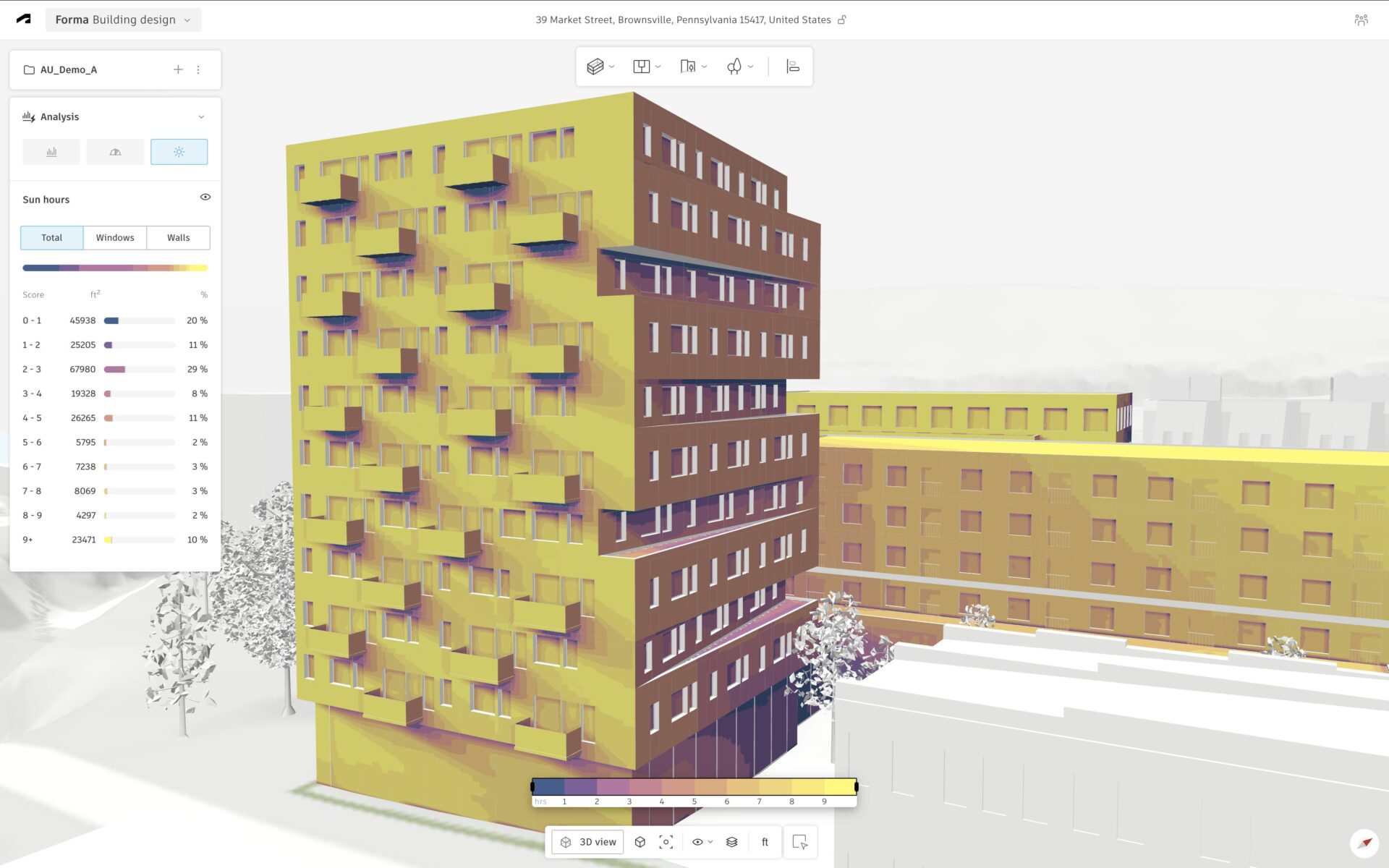Switch to the Windows tab
This screenshot has width=1389, height=868.
[115, 237]
